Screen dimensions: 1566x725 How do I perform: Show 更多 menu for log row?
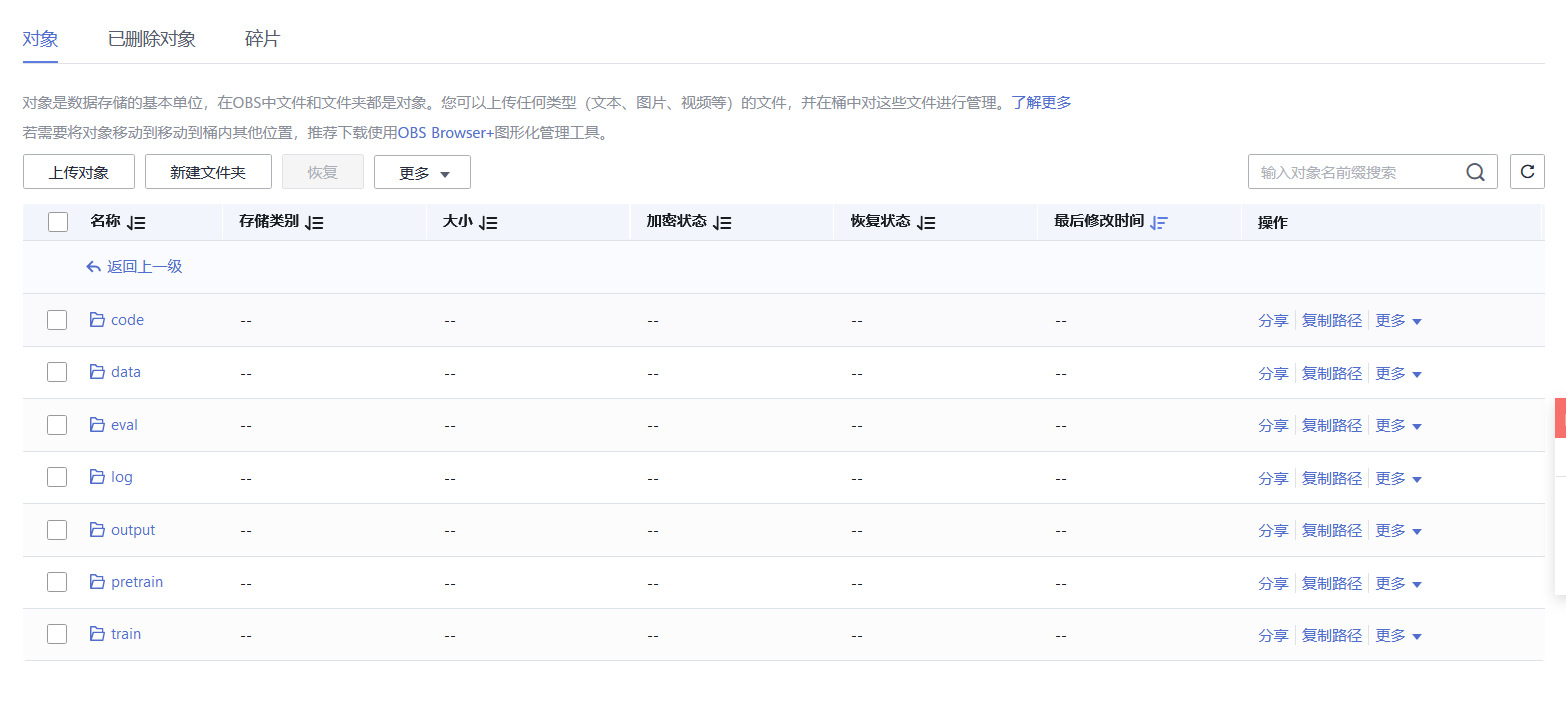[1399, 478]
